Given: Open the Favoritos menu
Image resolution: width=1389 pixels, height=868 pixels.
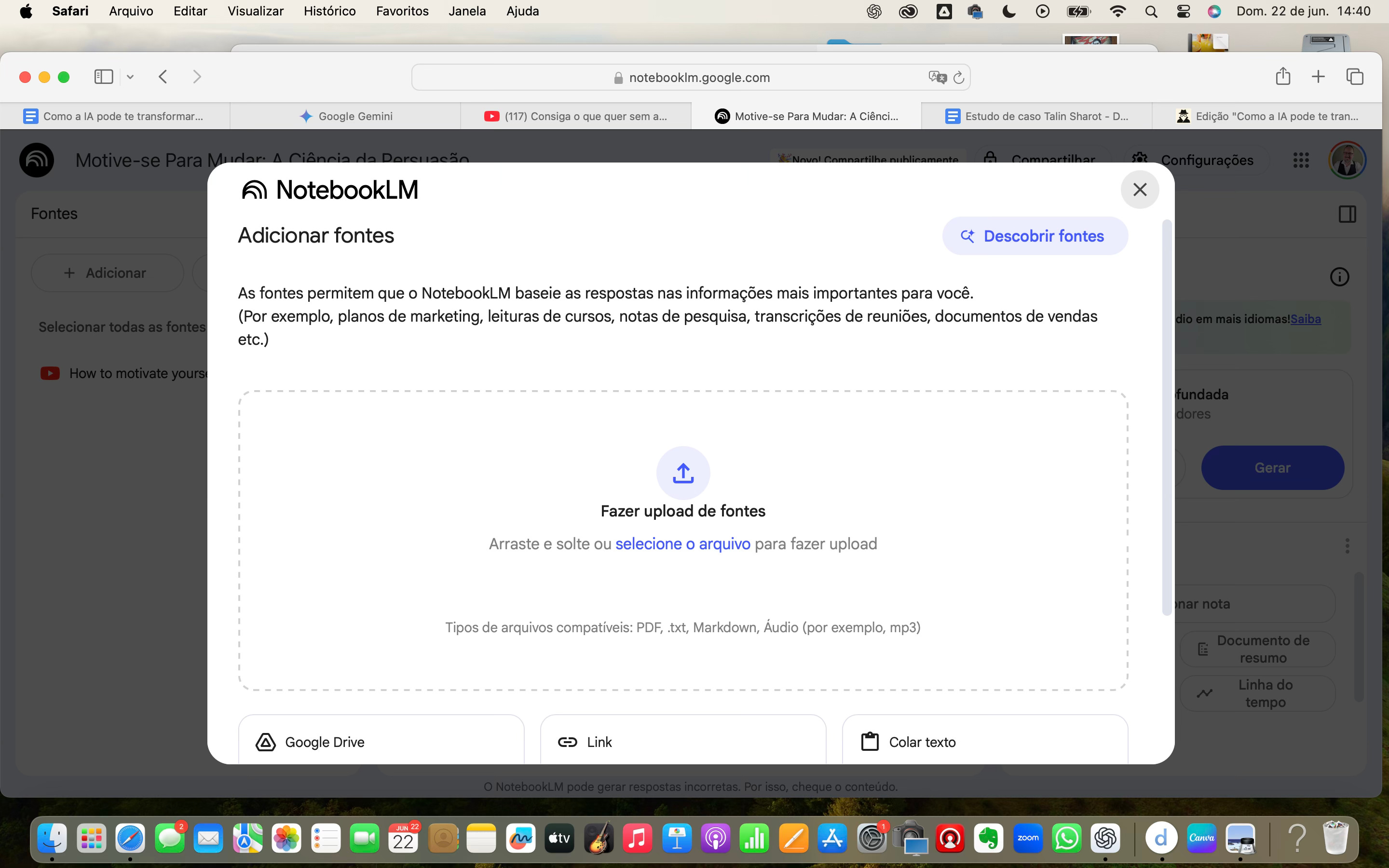Looking at the screenshot, I should (x=402, y=11).
